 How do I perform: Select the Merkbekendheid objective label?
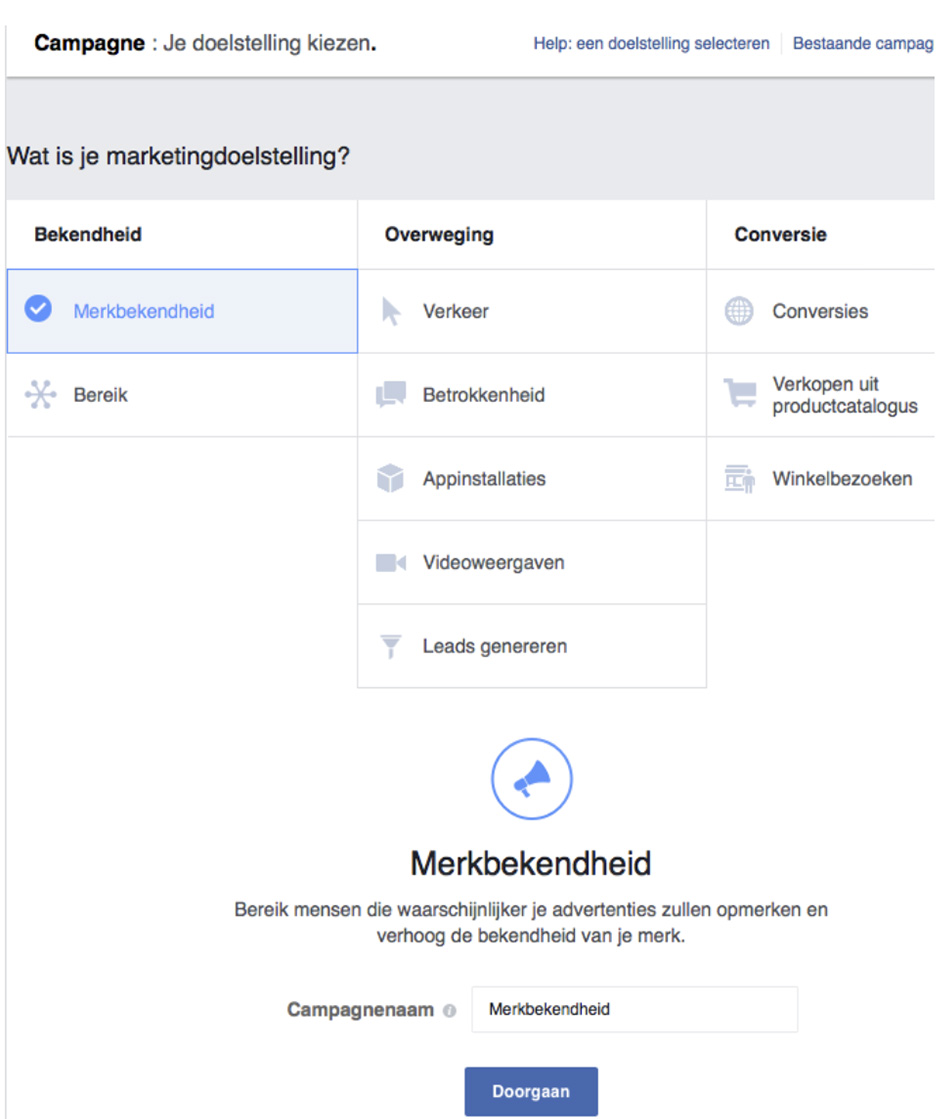(x=143, y=311)
